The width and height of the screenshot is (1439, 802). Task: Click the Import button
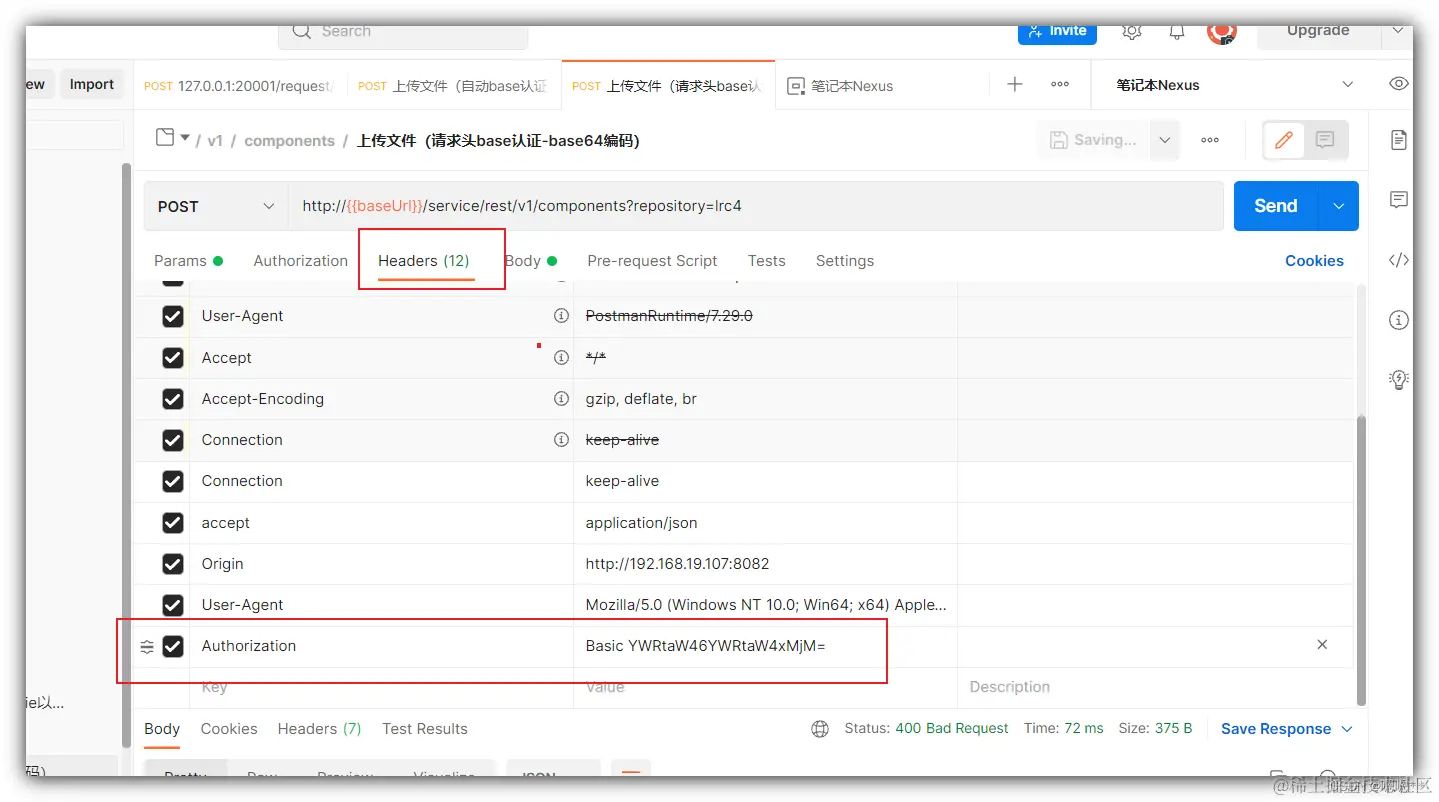(92, 85)
